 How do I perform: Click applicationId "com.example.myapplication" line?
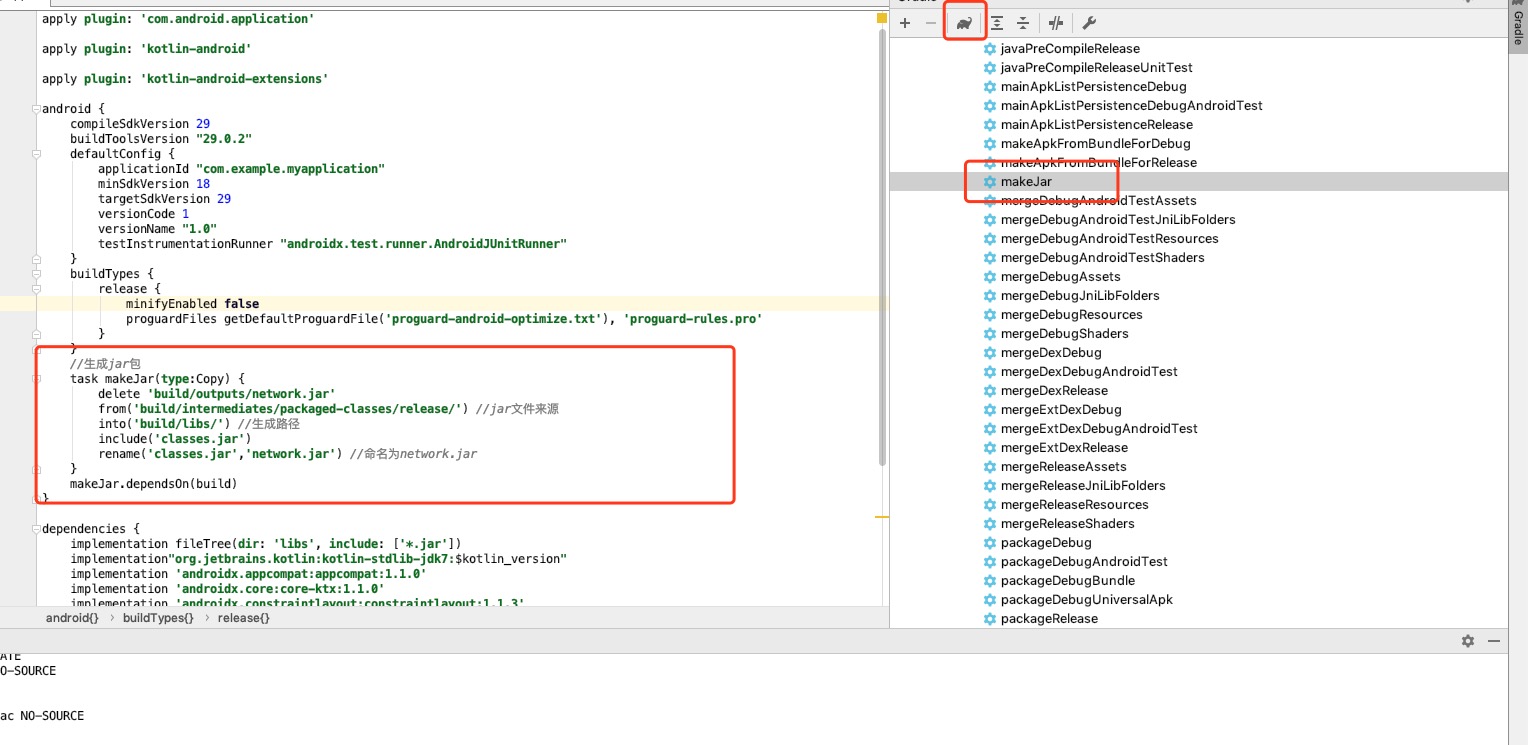(x=241, y=168)
